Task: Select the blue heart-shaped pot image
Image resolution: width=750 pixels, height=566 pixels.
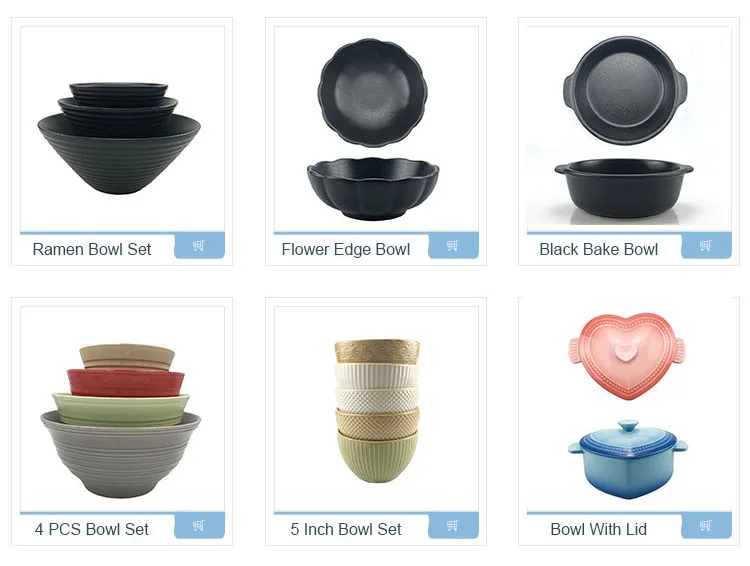Action: click(628, 459)
